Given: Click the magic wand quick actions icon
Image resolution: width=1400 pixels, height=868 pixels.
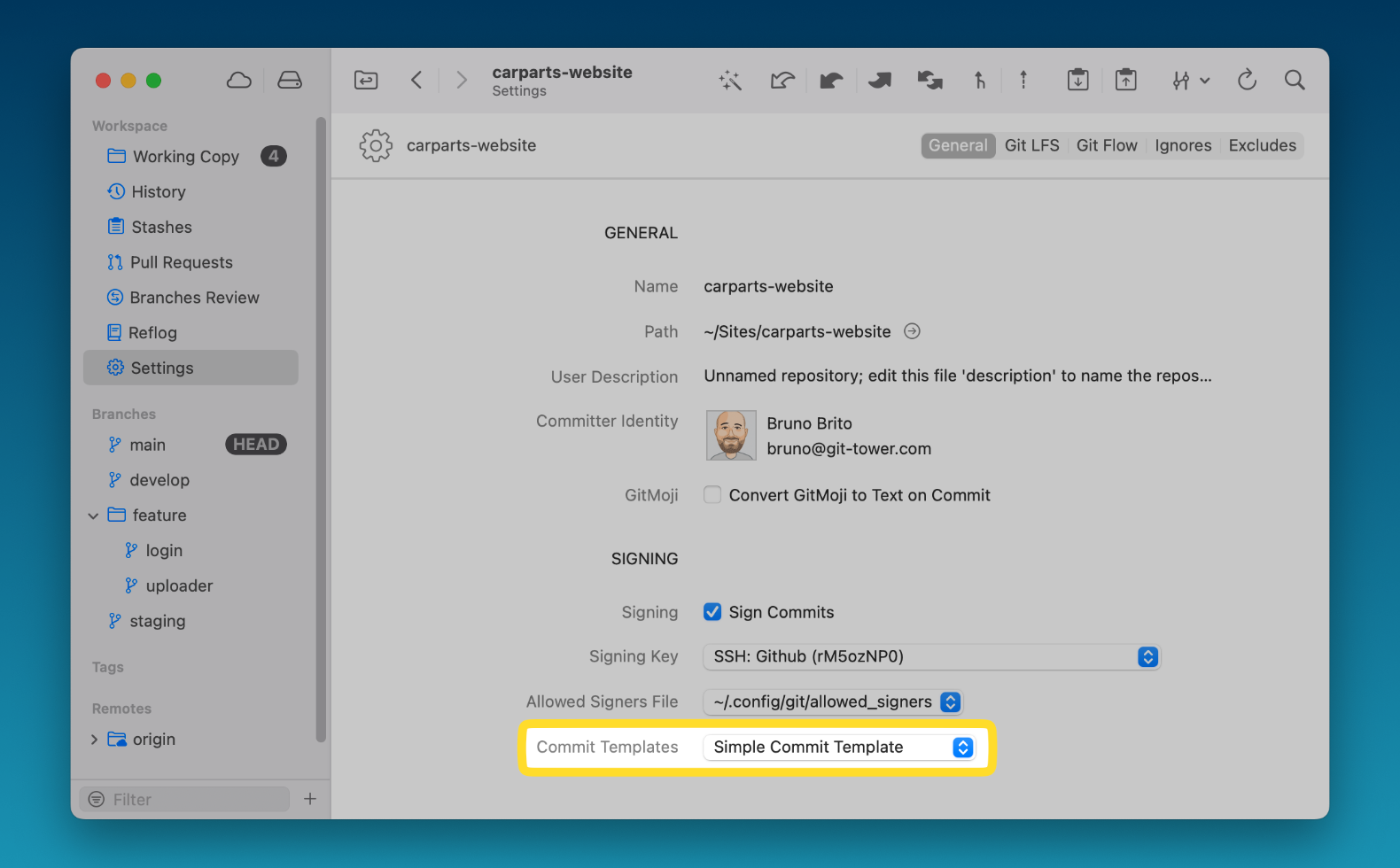Looking at the screenshot, I should 730,81.
